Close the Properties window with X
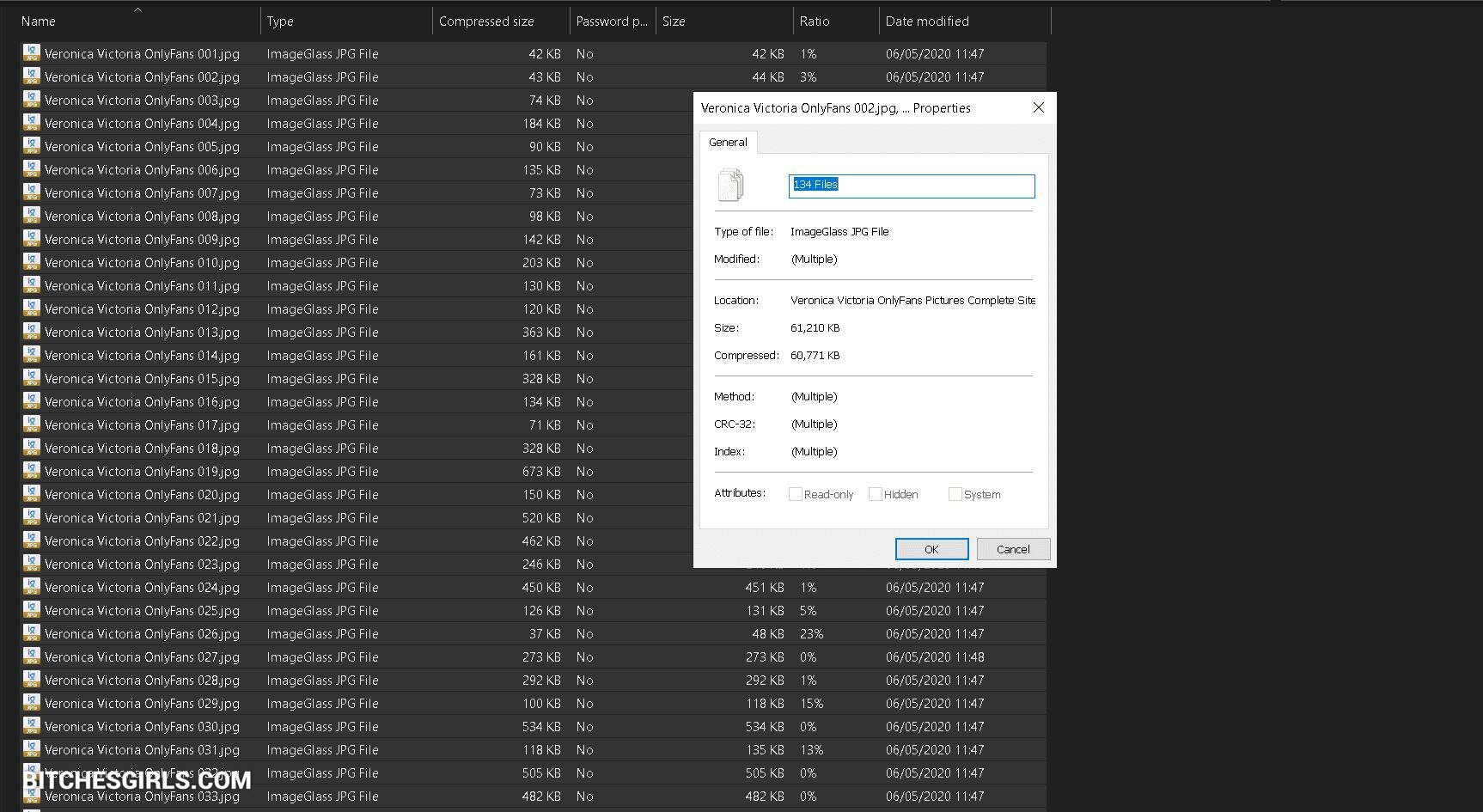The image size is (1483, 812). 1039,107
